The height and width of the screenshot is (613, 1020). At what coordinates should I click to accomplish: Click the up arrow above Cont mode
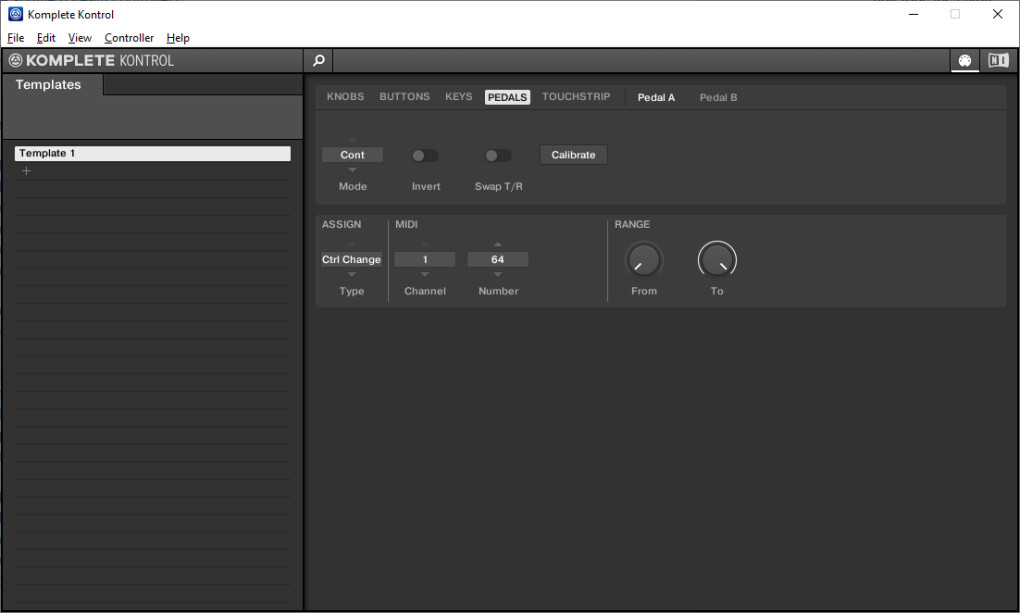353,140
